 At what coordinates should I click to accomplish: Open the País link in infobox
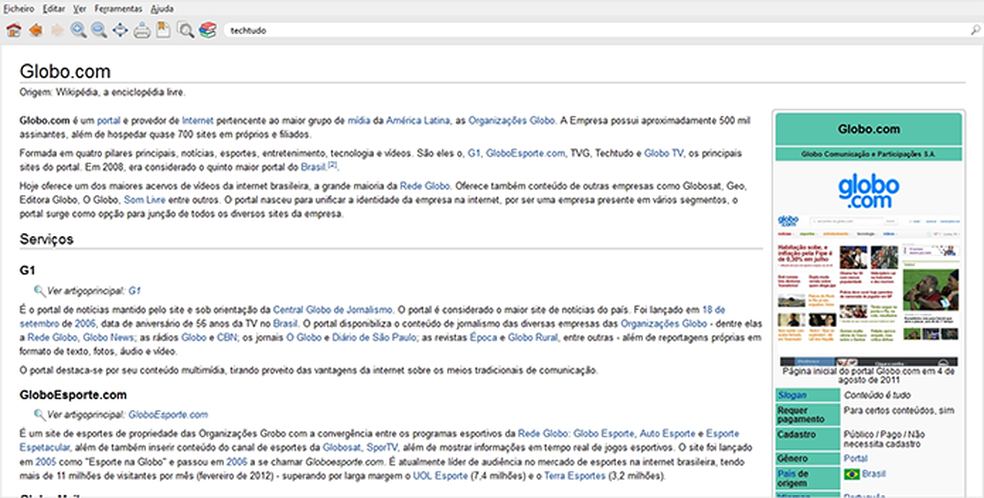(787, 474)
